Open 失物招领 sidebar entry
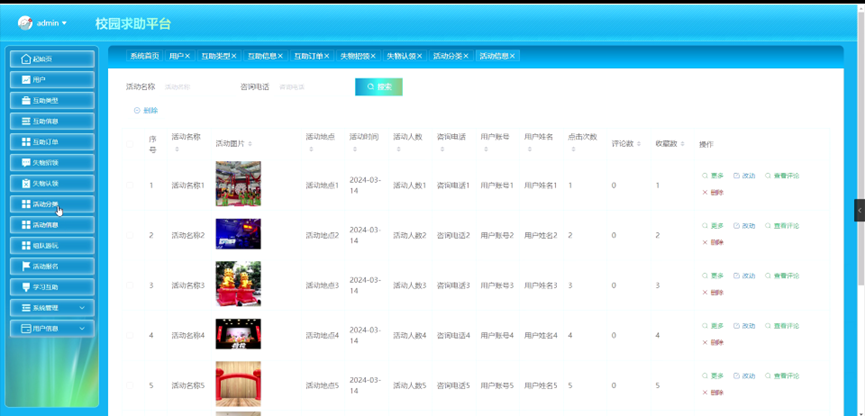Image resolution: width=865 pixels, height=416 pixels. click(52, 163)
